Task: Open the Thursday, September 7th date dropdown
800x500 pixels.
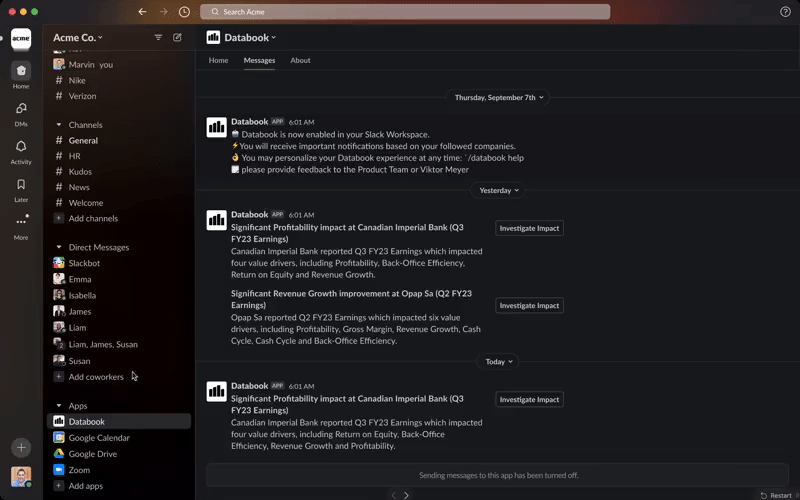Action: [x=498, y=97]
